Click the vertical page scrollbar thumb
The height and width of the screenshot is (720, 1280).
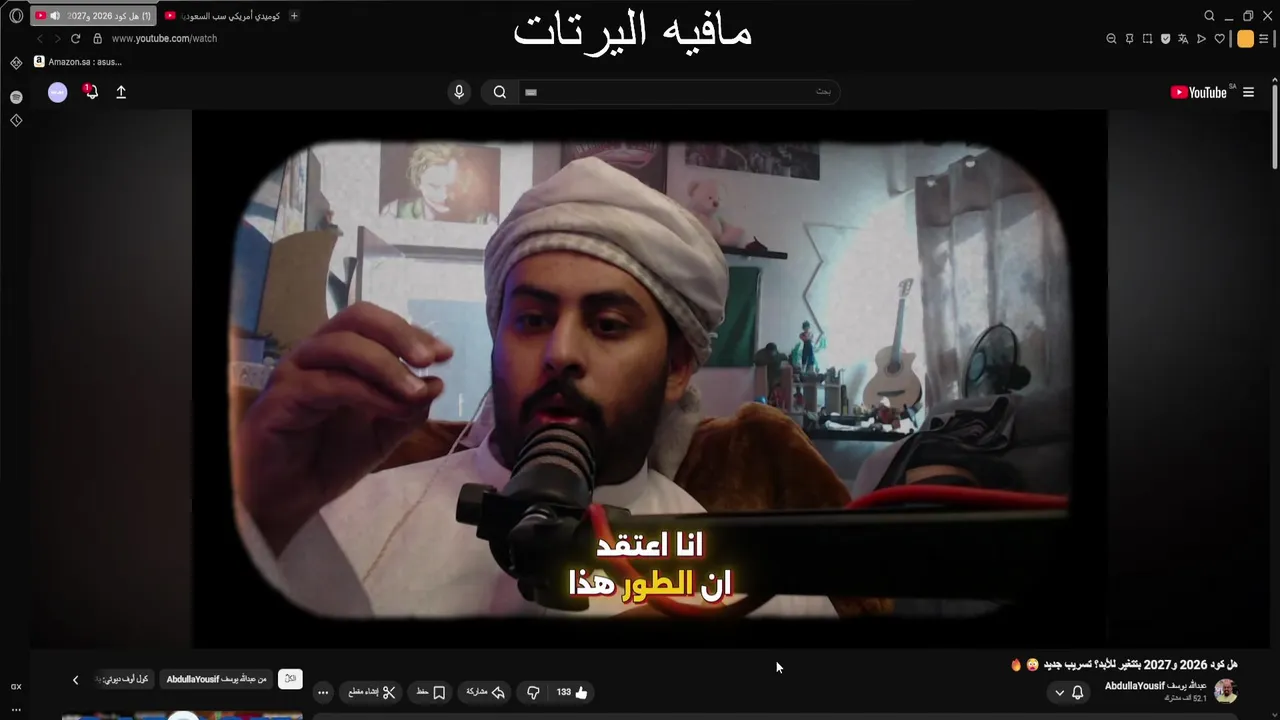[x=1274, y=126]
